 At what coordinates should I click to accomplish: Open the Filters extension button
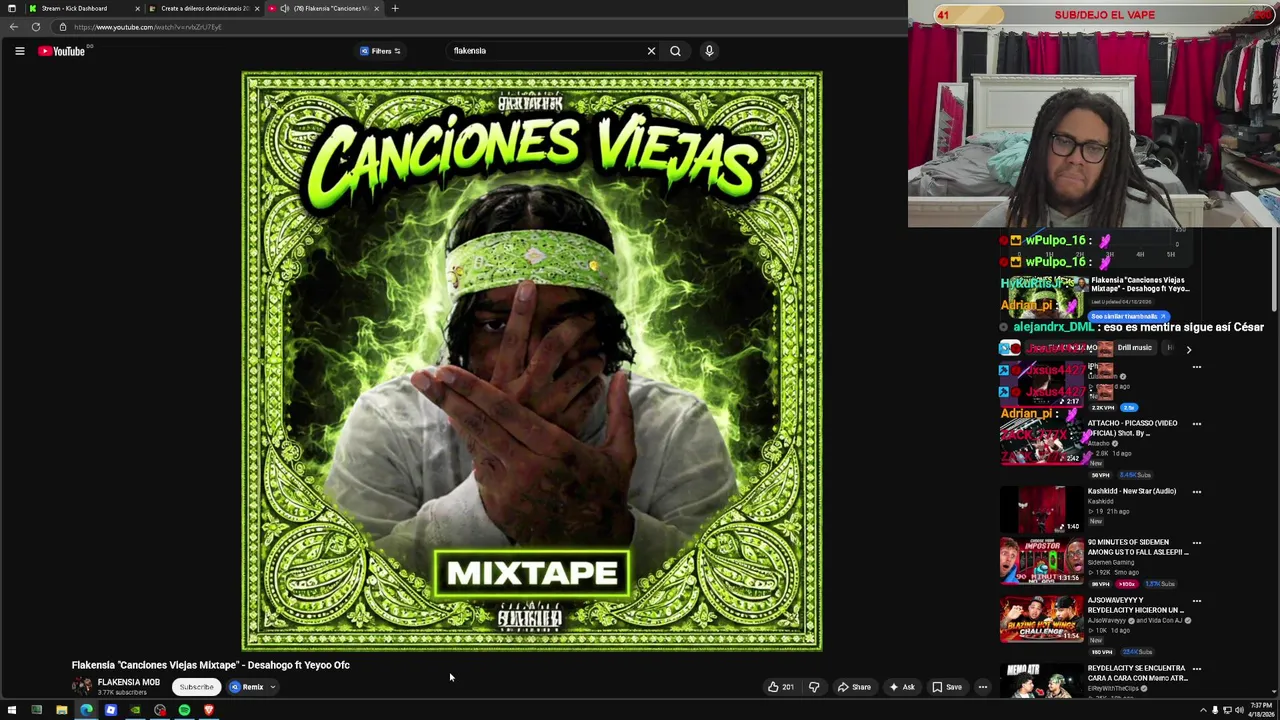click(381, 51)
